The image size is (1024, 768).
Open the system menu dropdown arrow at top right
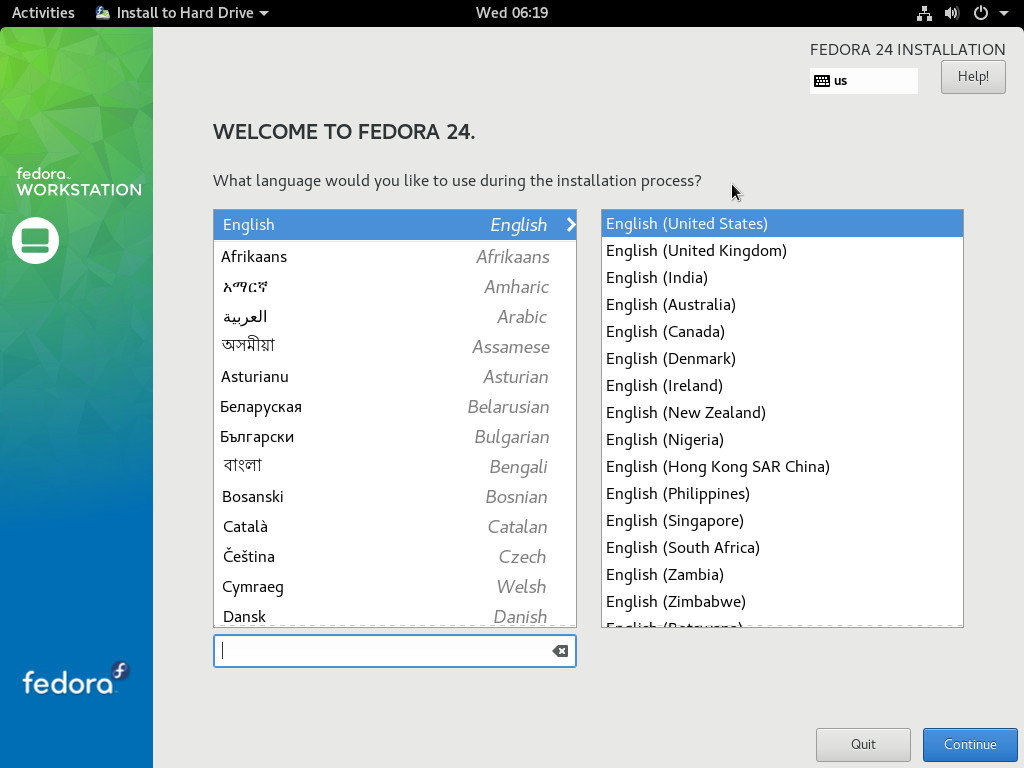tap(1003, 13)
